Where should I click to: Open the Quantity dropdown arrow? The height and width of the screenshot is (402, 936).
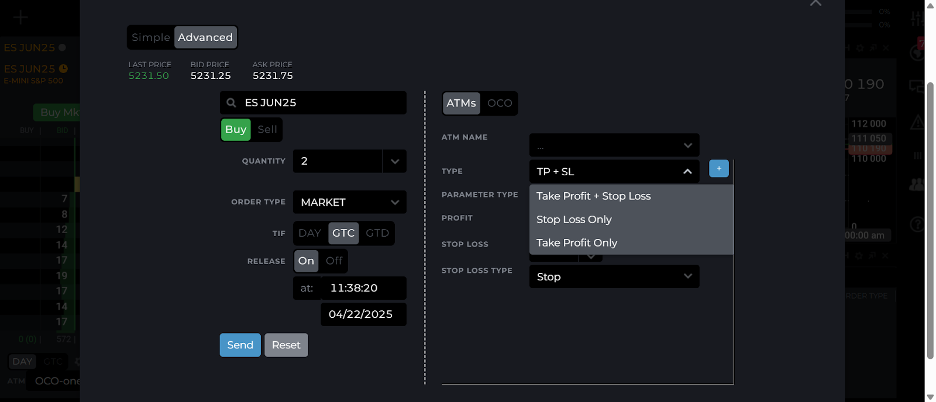point(395,161)
